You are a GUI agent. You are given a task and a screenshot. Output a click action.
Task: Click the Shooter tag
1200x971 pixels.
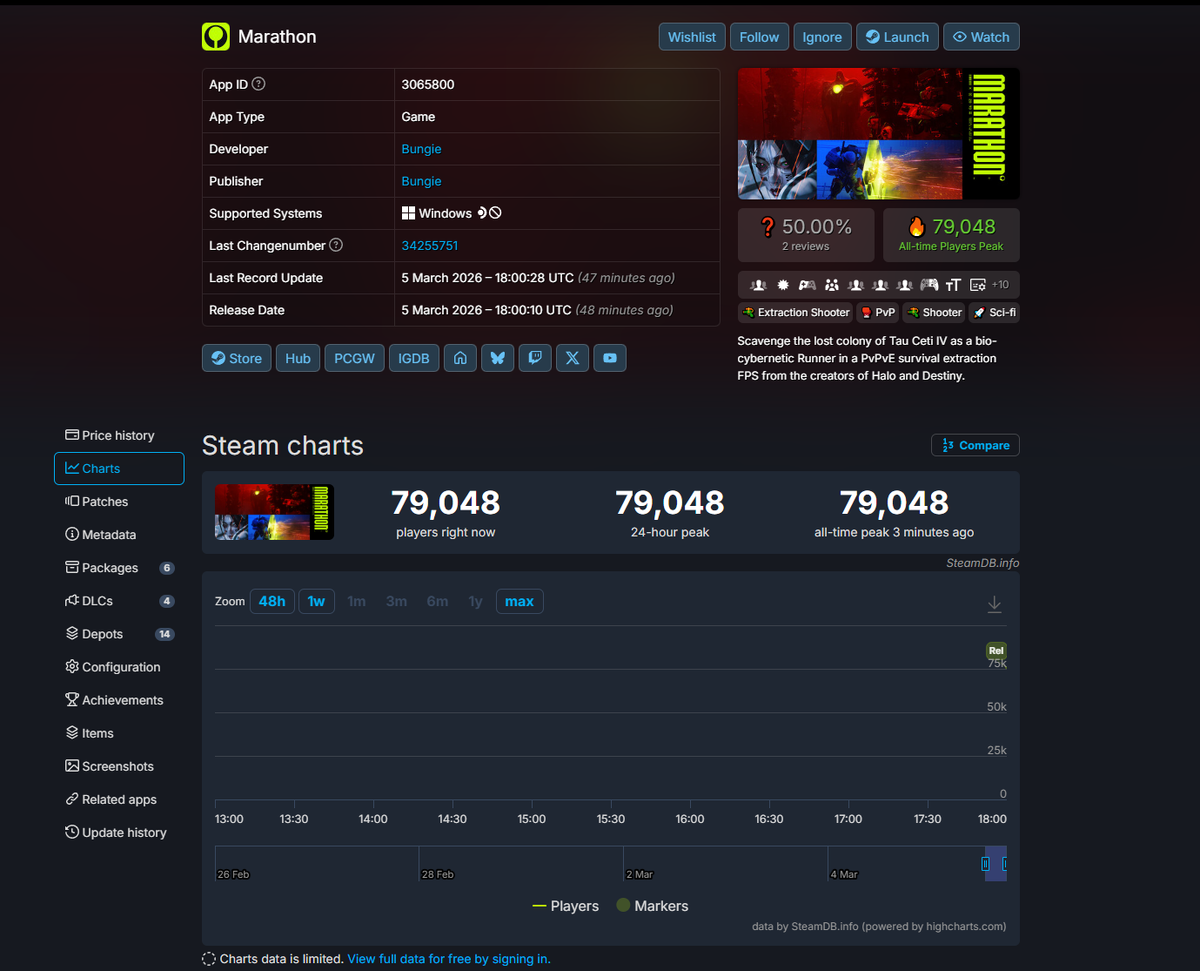(x=934, y=312)
